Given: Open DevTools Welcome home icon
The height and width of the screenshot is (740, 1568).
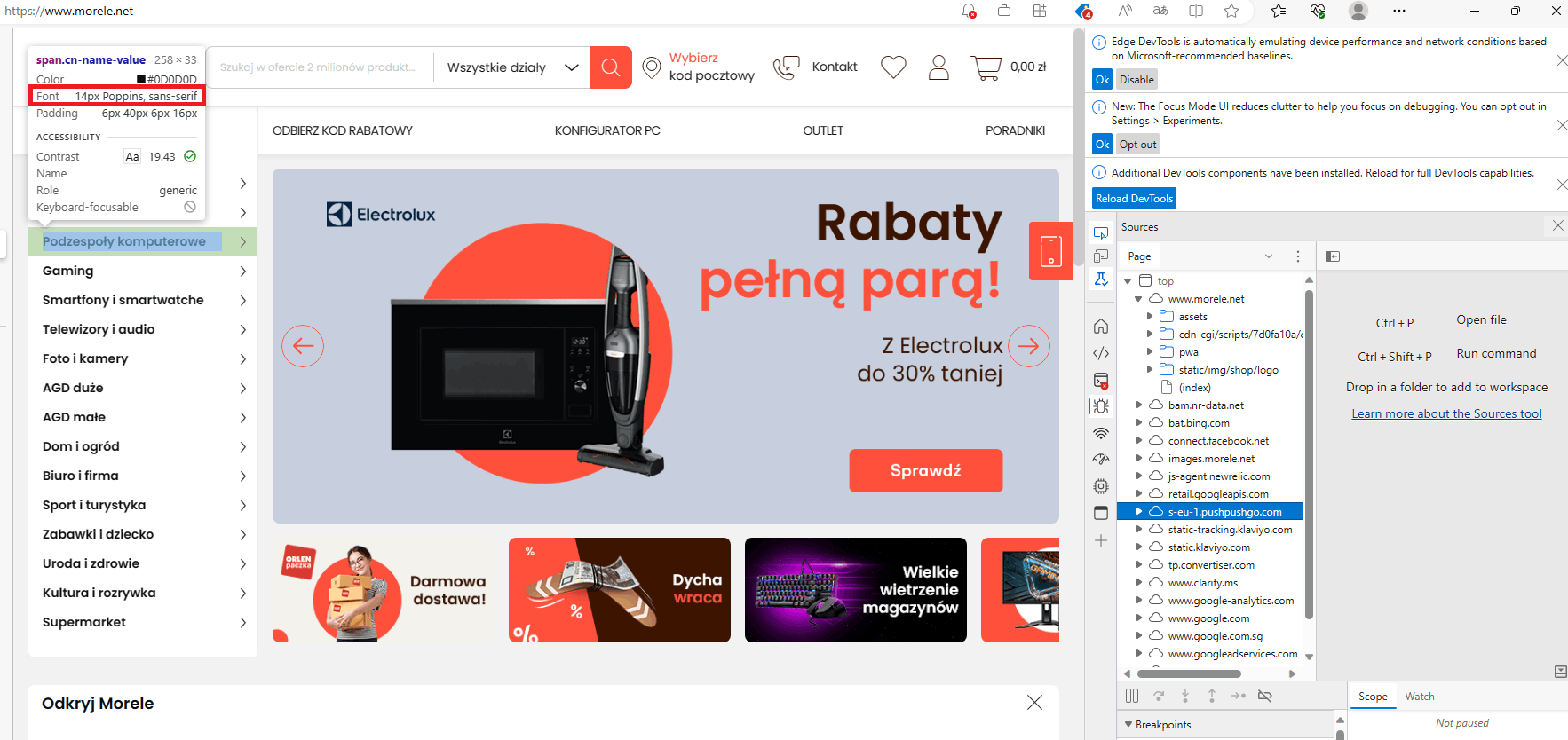Looking at the screenshot, I should pyautogui.click(x=1101, y=326).
